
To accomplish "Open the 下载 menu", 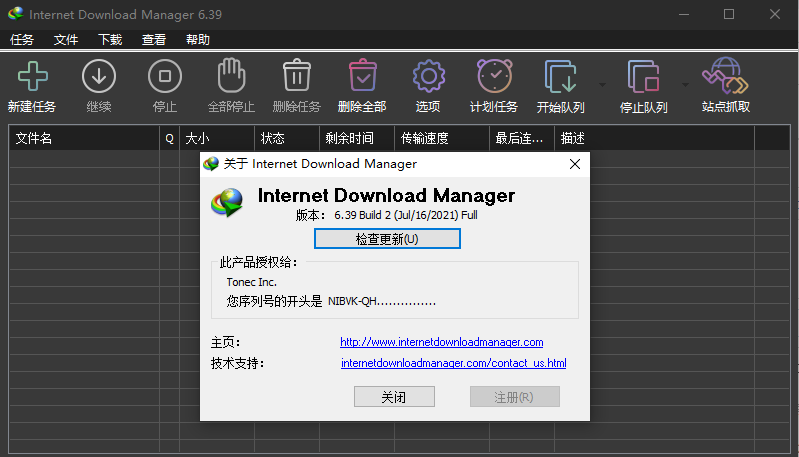I will coord(110,40).
